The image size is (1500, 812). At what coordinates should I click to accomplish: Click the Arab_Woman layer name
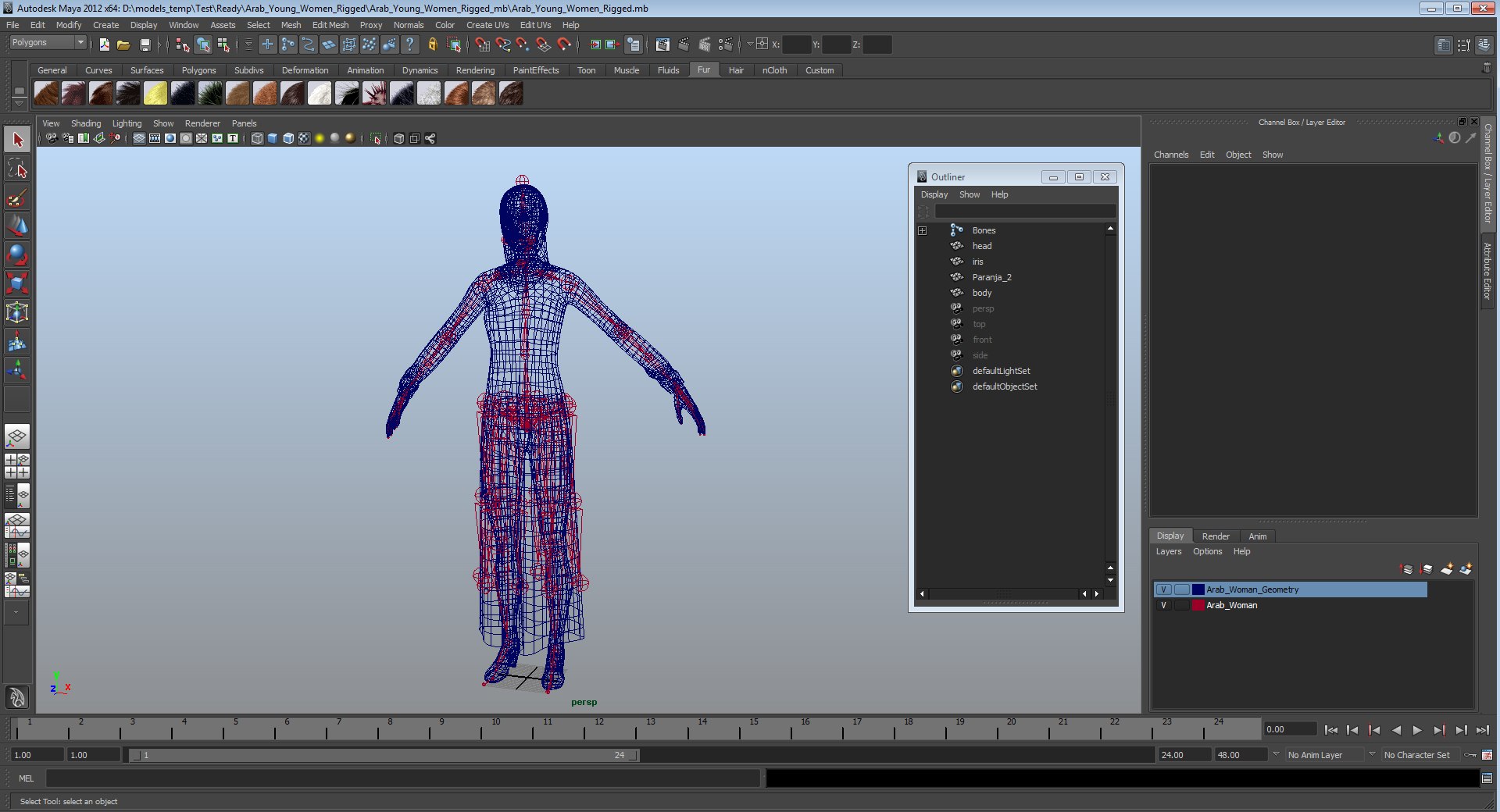coord(1231,605)
